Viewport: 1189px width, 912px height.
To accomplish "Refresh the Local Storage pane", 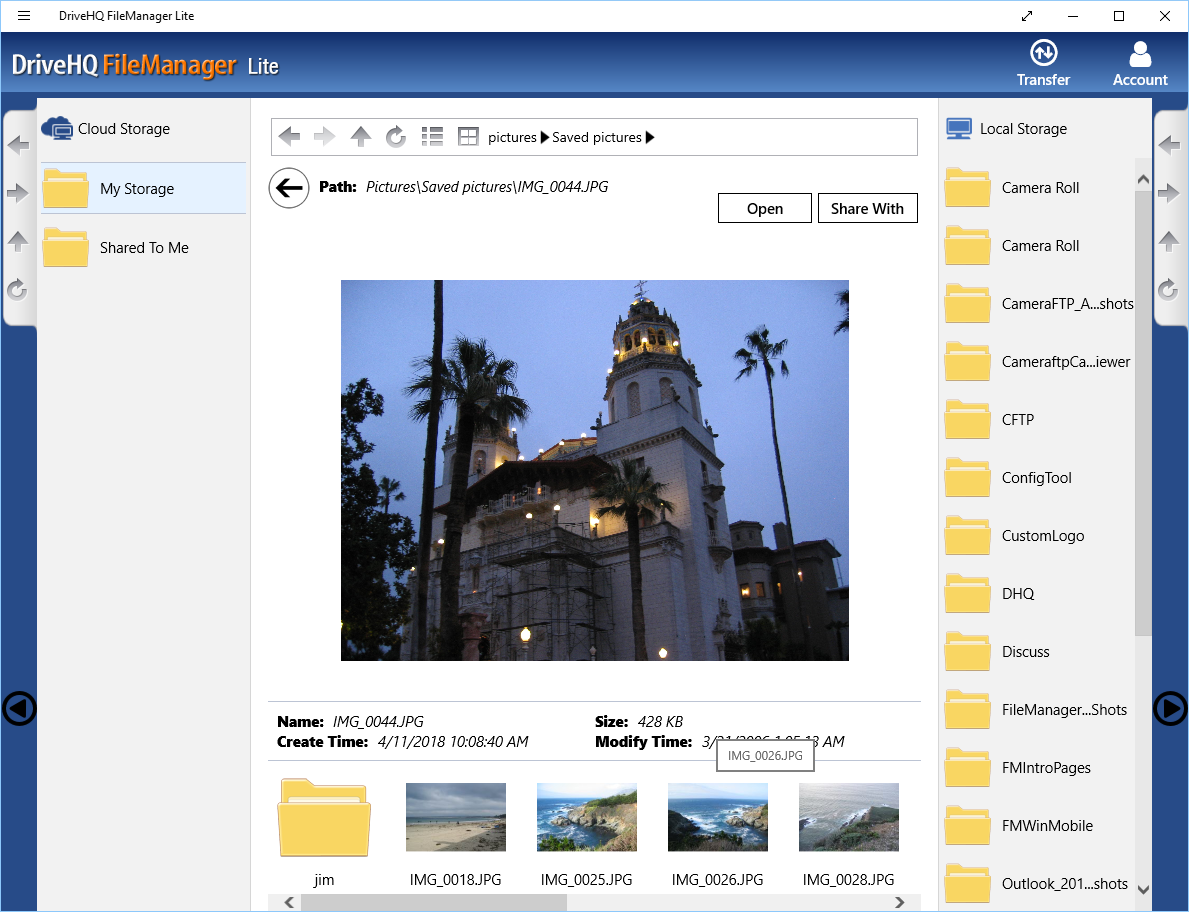I will (x=1168, y=290).
